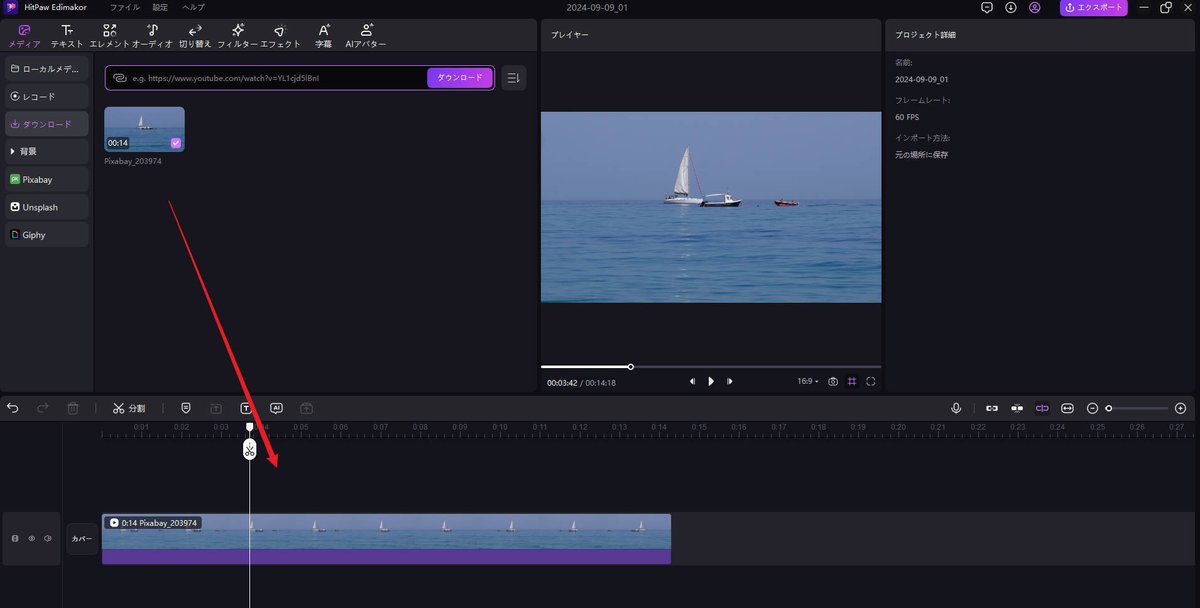Image resolution: width=1200 pixels, height=608 pixels.
Task: Mute the timeline track audio
Action: [x=47, y=538]
